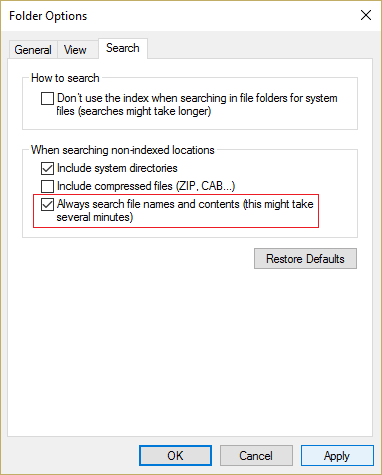Click the blank area below Restore Defaults
This screenshot has height=475, width=382.
(190, 350)
